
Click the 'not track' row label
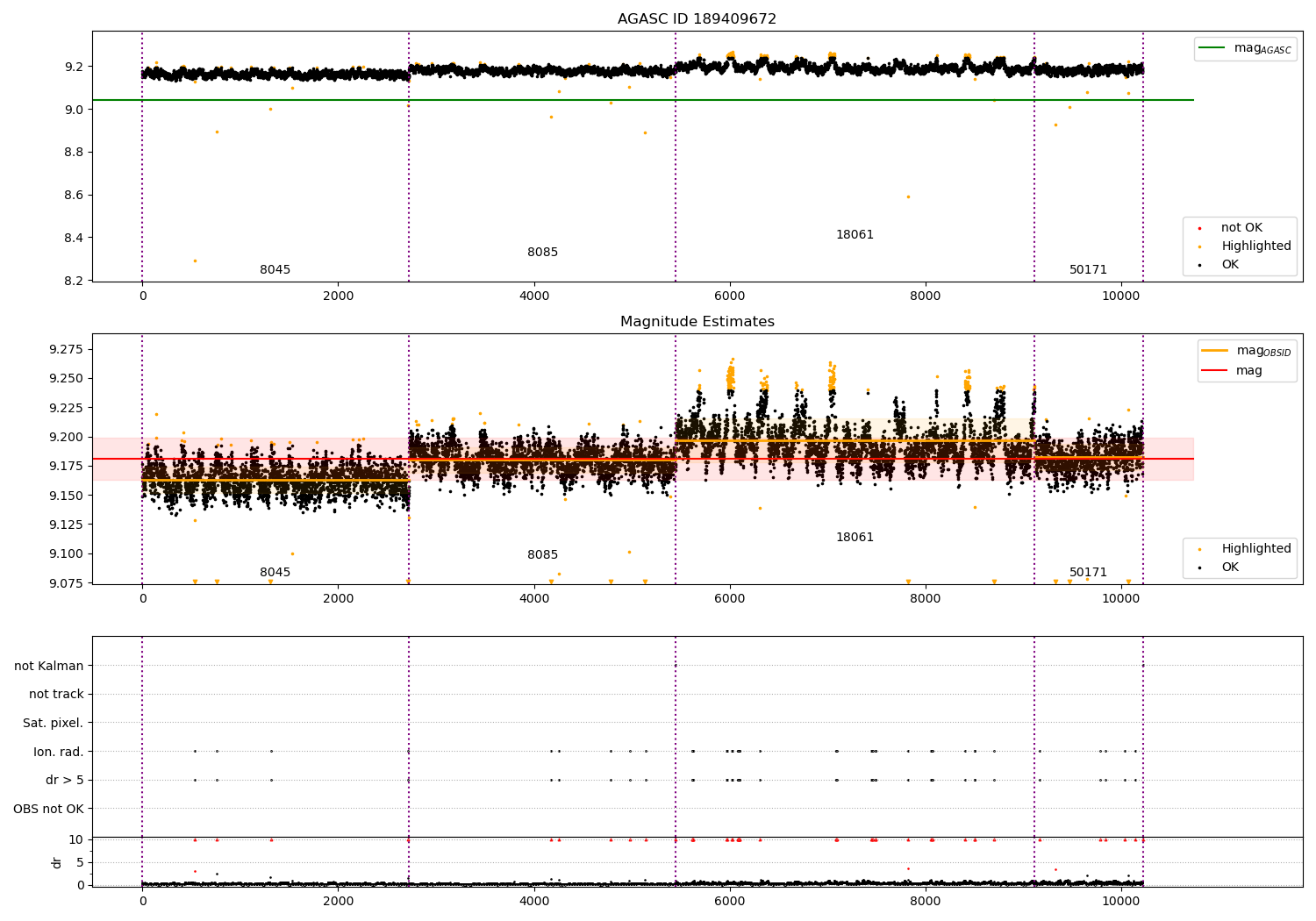tap(56, 694)
